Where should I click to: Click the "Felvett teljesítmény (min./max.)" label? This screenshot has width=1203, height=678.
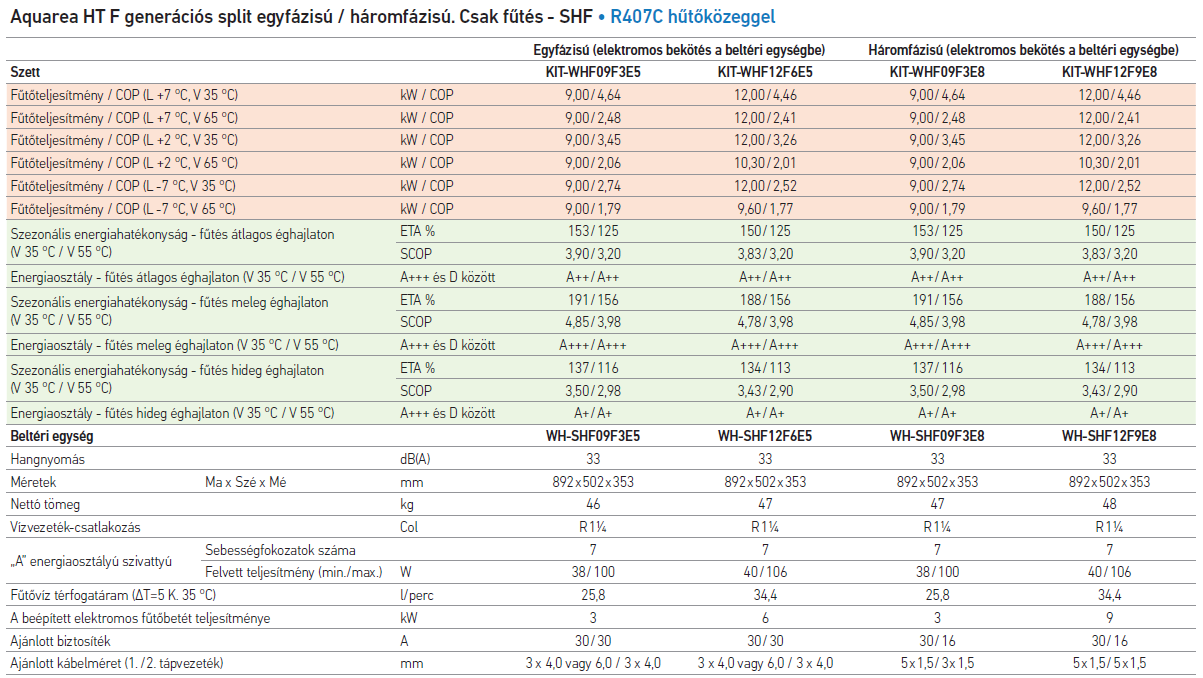point(293,572)
